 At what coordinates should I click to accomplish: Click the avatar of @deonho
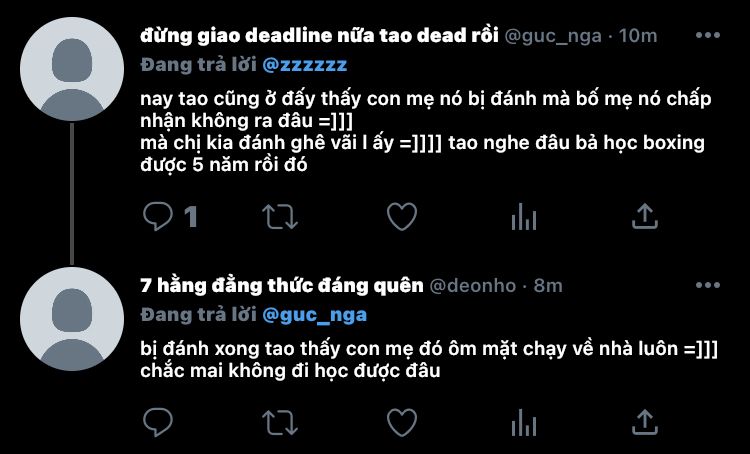coord(72,319)
